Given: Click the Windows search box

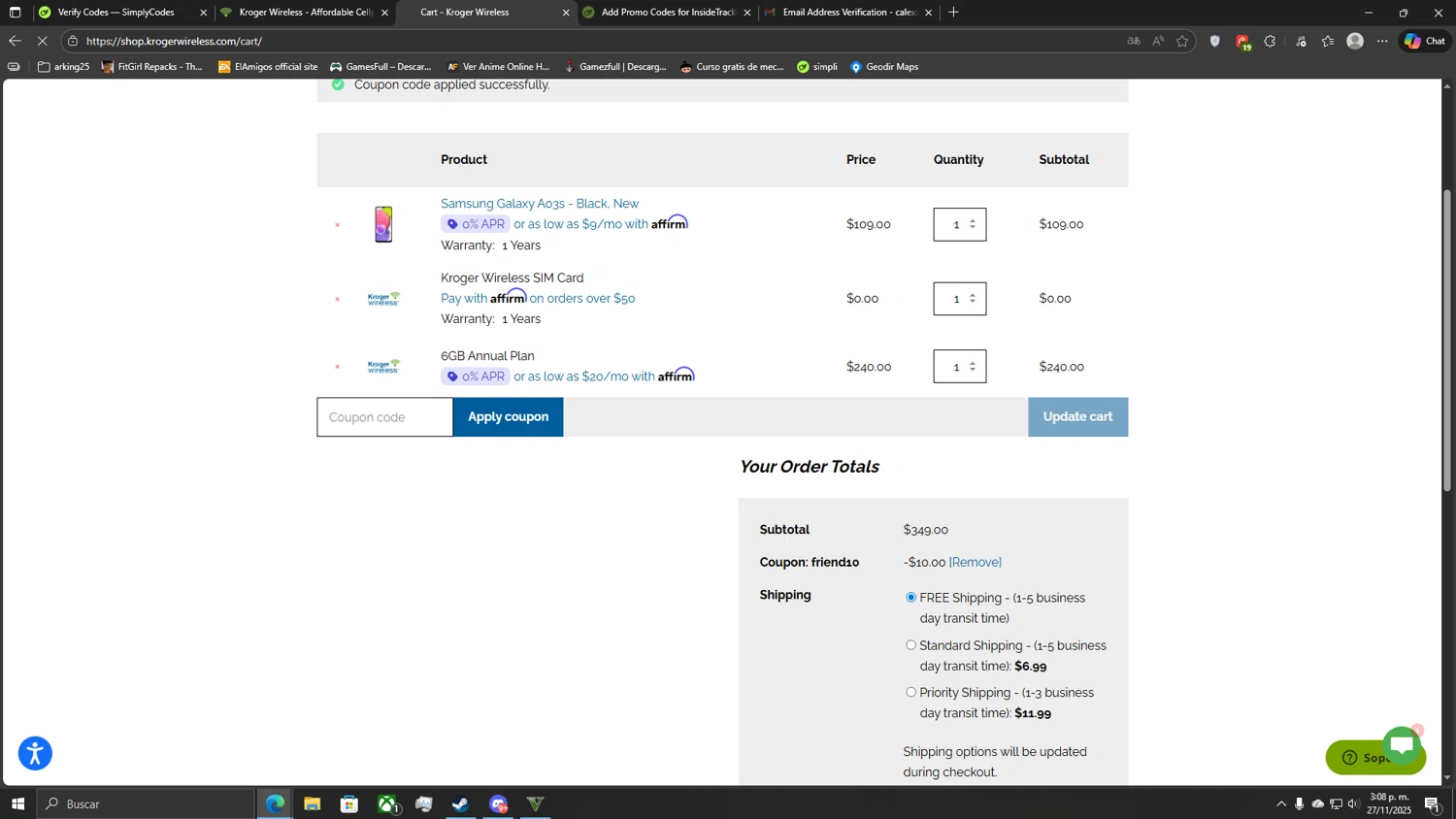Looking at the screenshot, I should [146, 803].
